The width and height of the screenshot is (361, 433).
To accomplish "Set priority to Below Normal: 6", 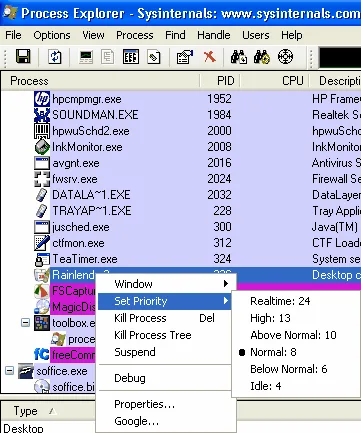I will pos(289,369).
